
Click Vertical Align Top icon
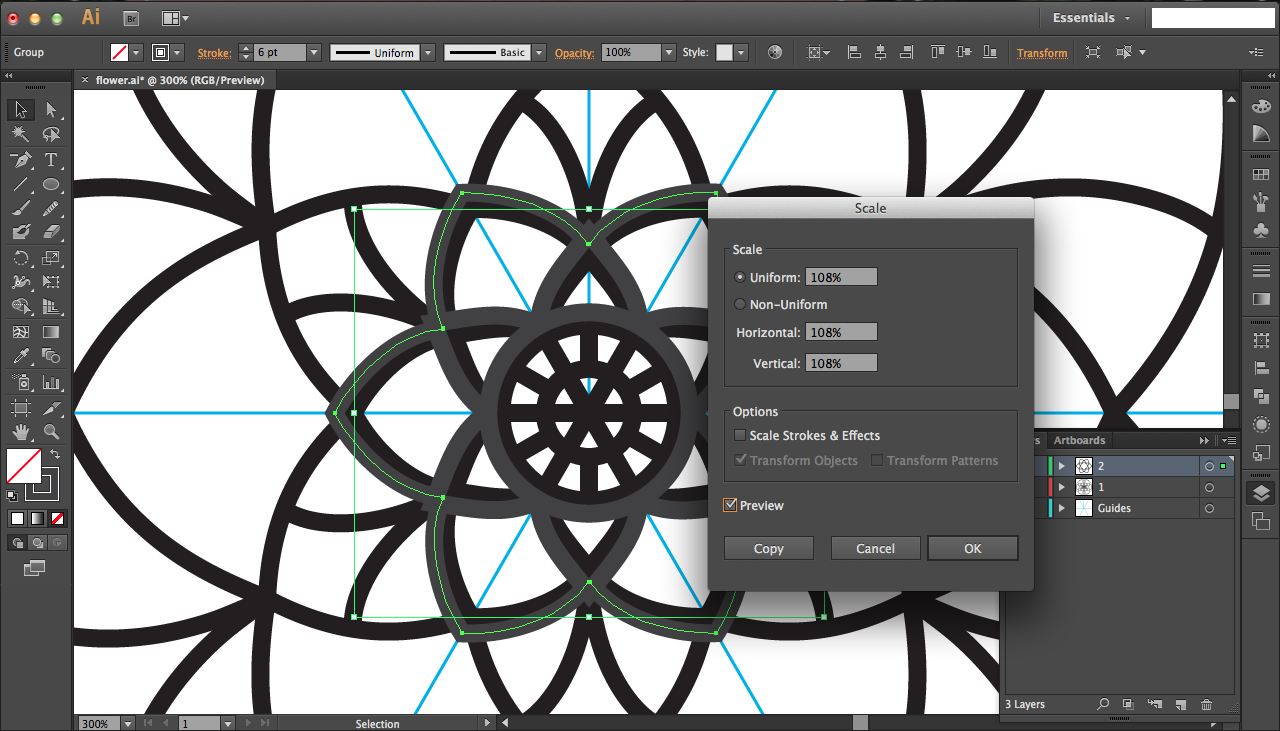(x=937, y=52)
